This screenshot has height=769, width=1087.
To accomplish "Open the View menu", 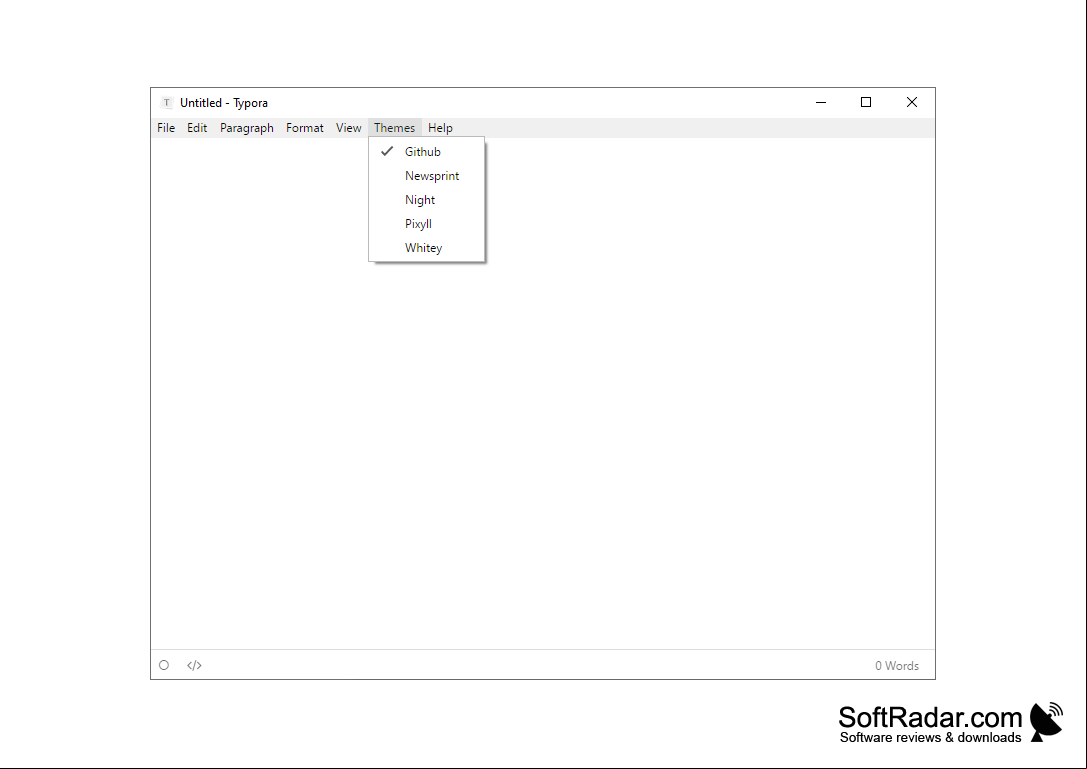I will [349, 128].
